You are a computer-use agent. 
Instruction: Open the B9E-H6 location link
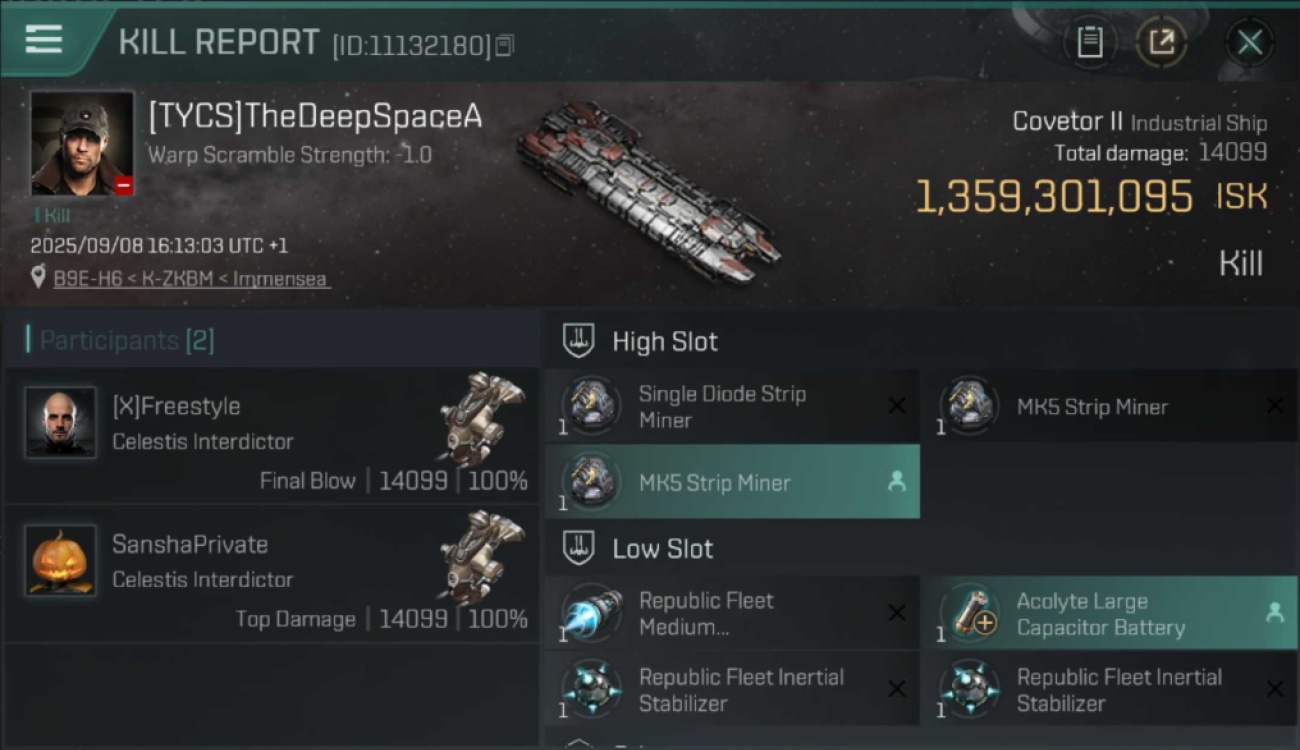coord(190,279)
